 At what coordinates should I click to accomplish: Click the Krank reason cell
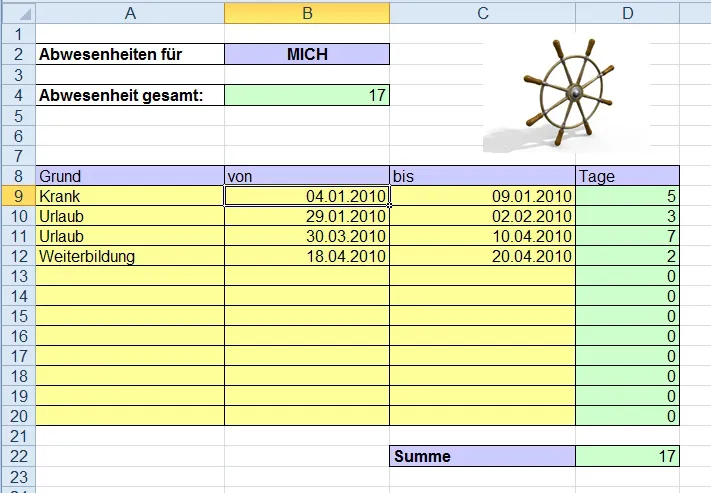[x=130, y=196]
